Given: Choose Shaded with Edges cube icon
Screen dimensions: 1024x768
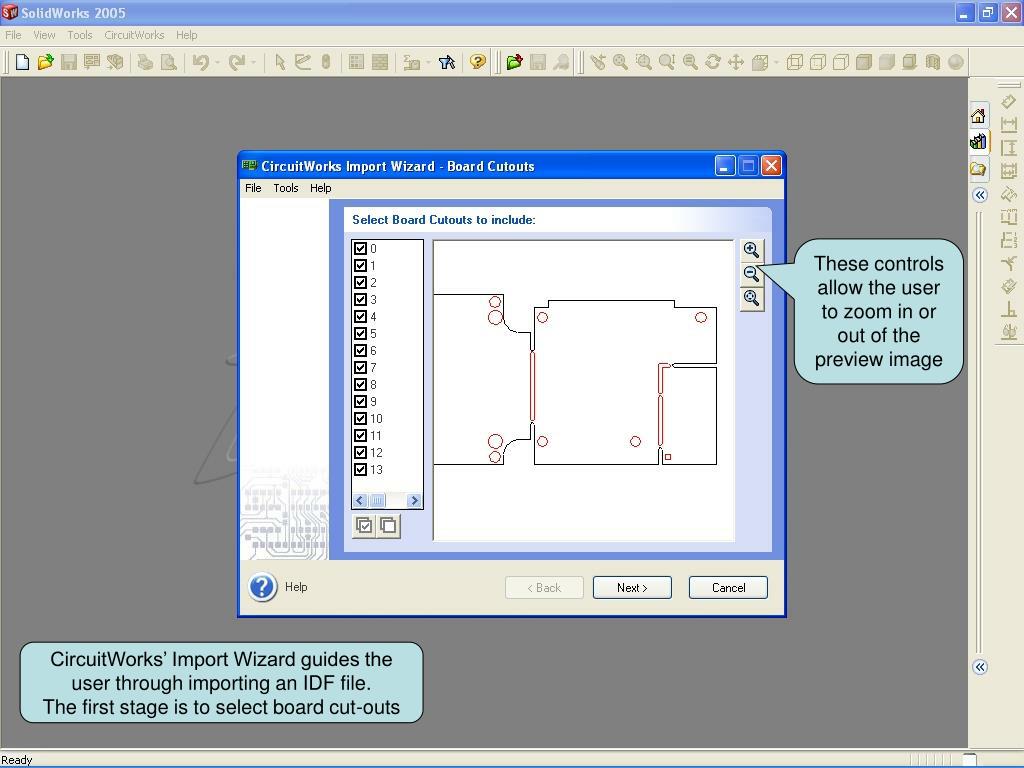Looking at the screenshot, I should [x=863, y=62].
